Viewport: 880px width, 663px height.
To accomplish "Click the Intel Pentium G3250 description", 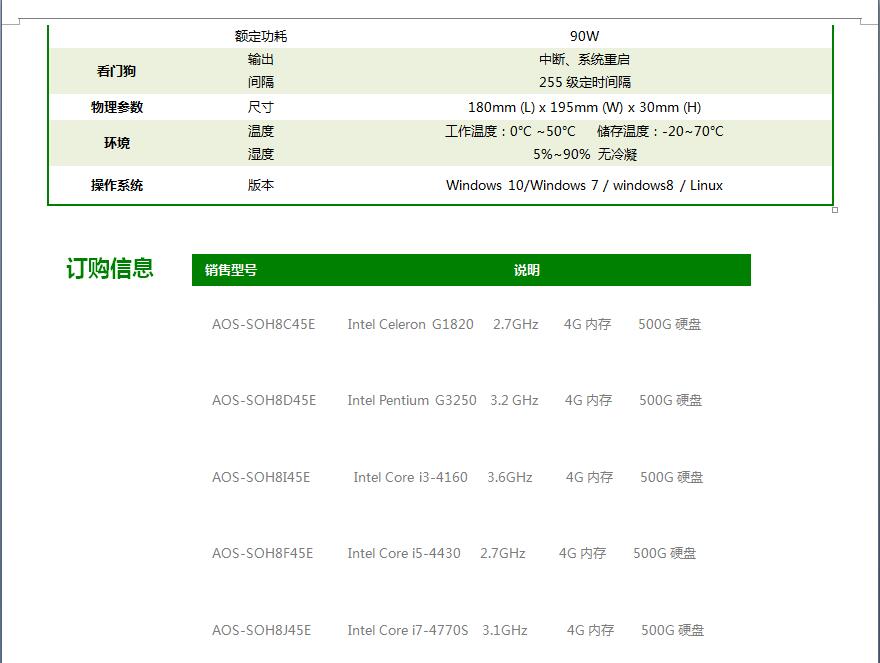I will (x=412, y=400).
